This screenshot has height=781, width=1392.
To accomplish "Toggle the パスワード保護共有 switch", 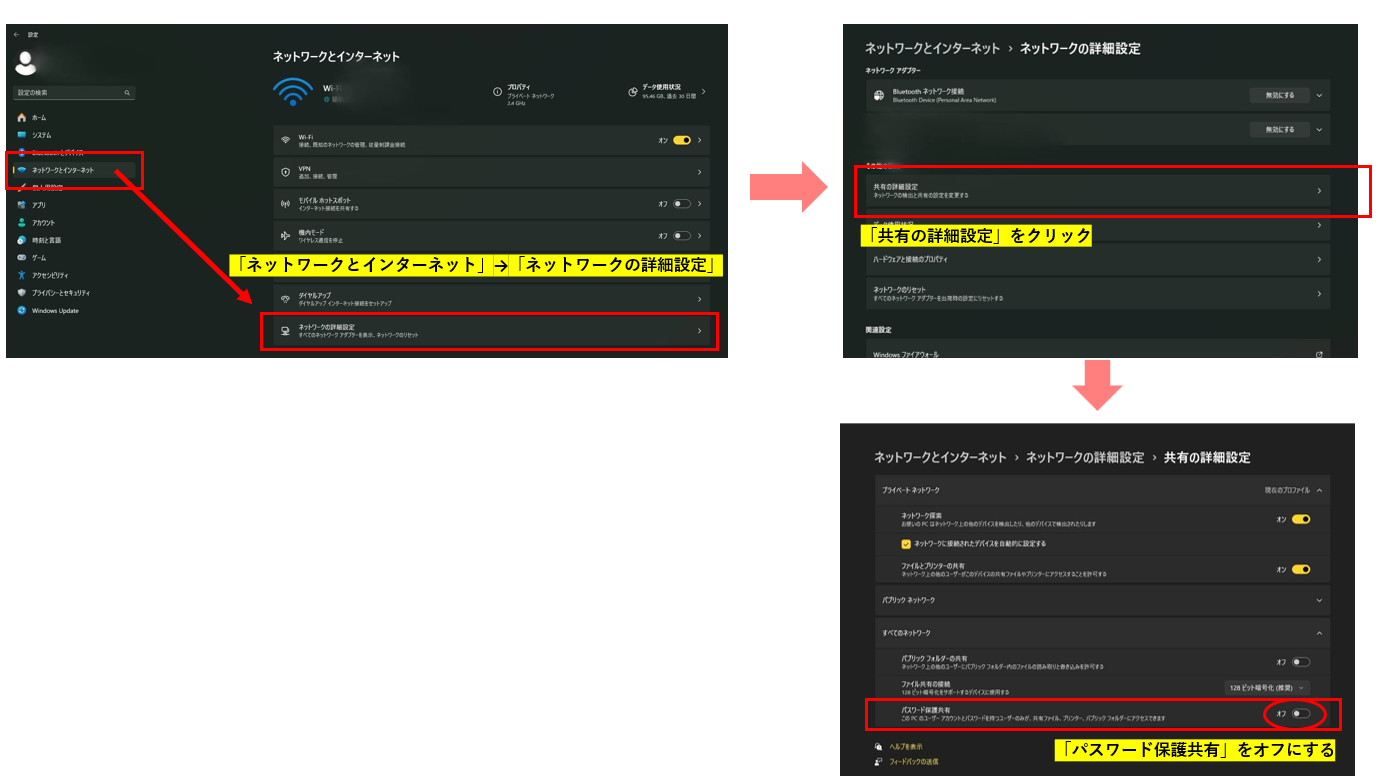I will pos(1301,714).
